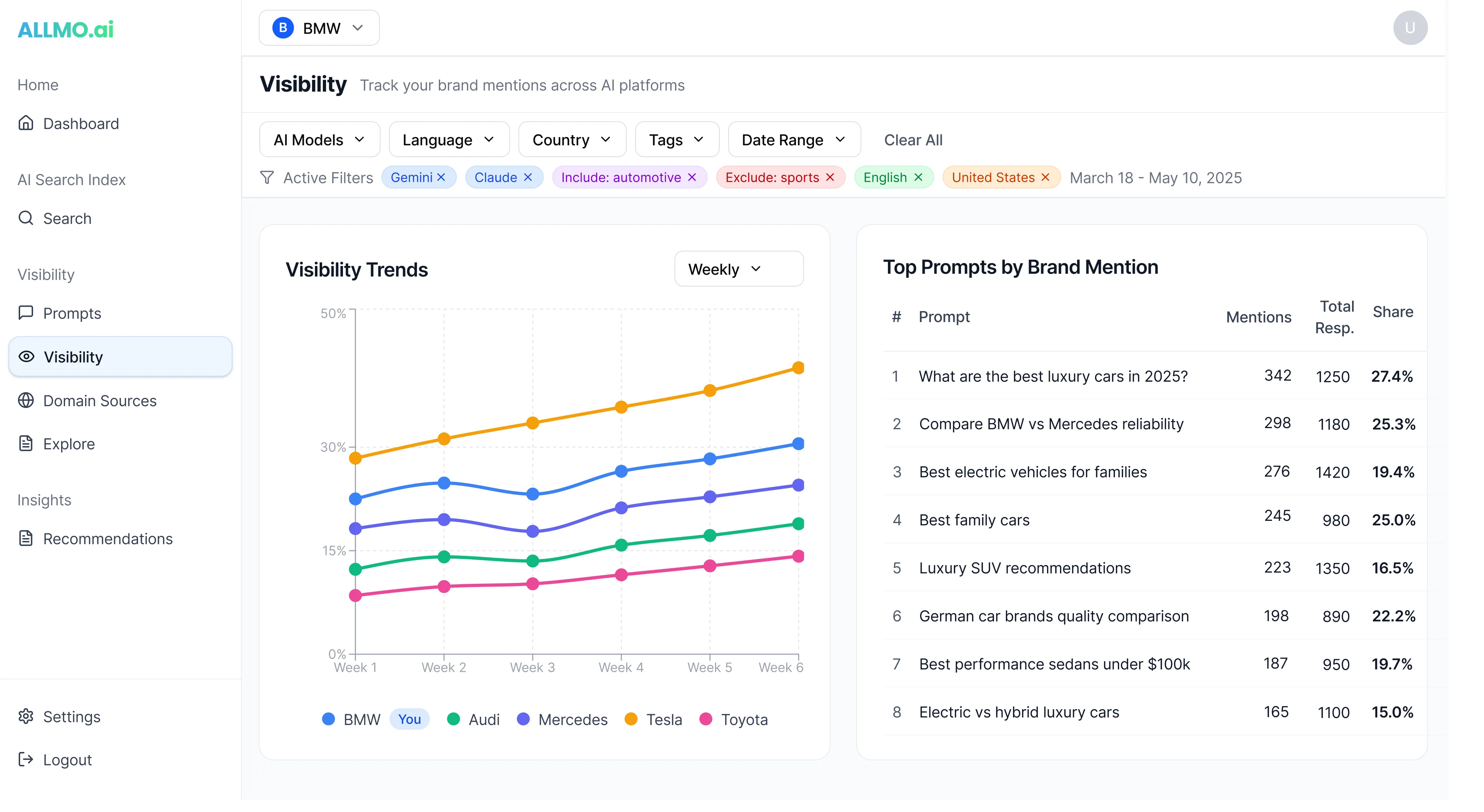Open the Weekly interval dropdown
The width and height of the screenshot is (1484, 812).
738,269
